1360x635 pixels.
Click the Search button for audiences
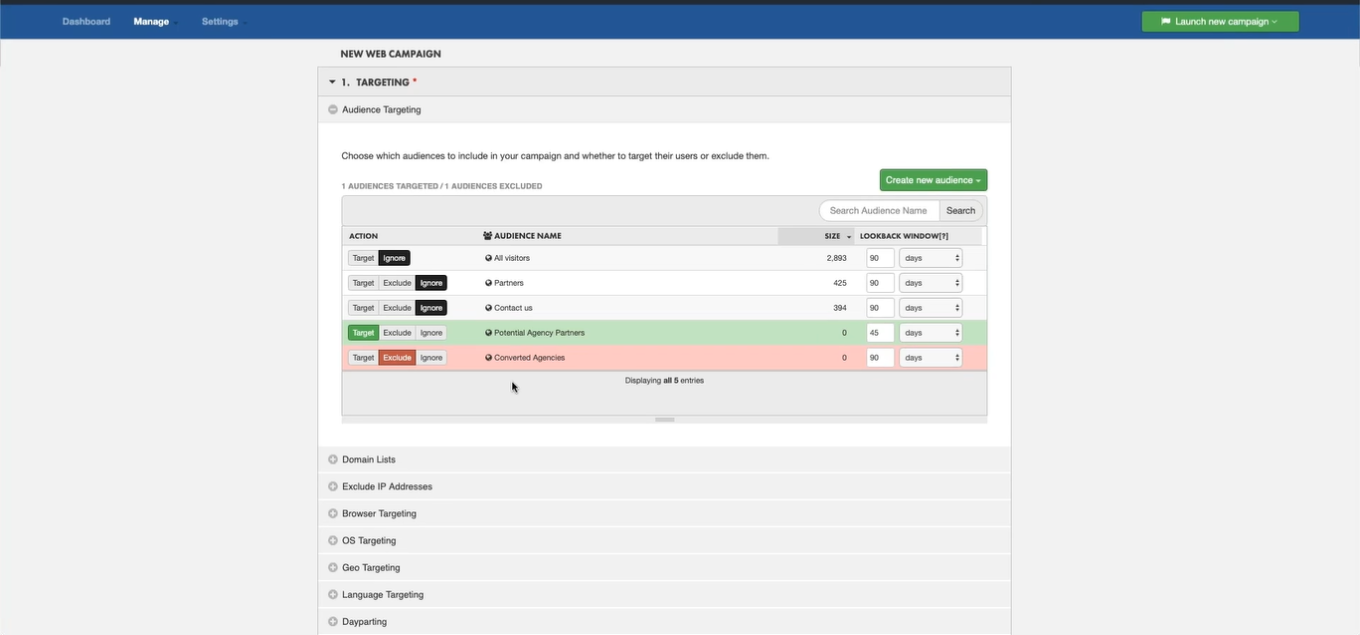[x=960, y=211]
